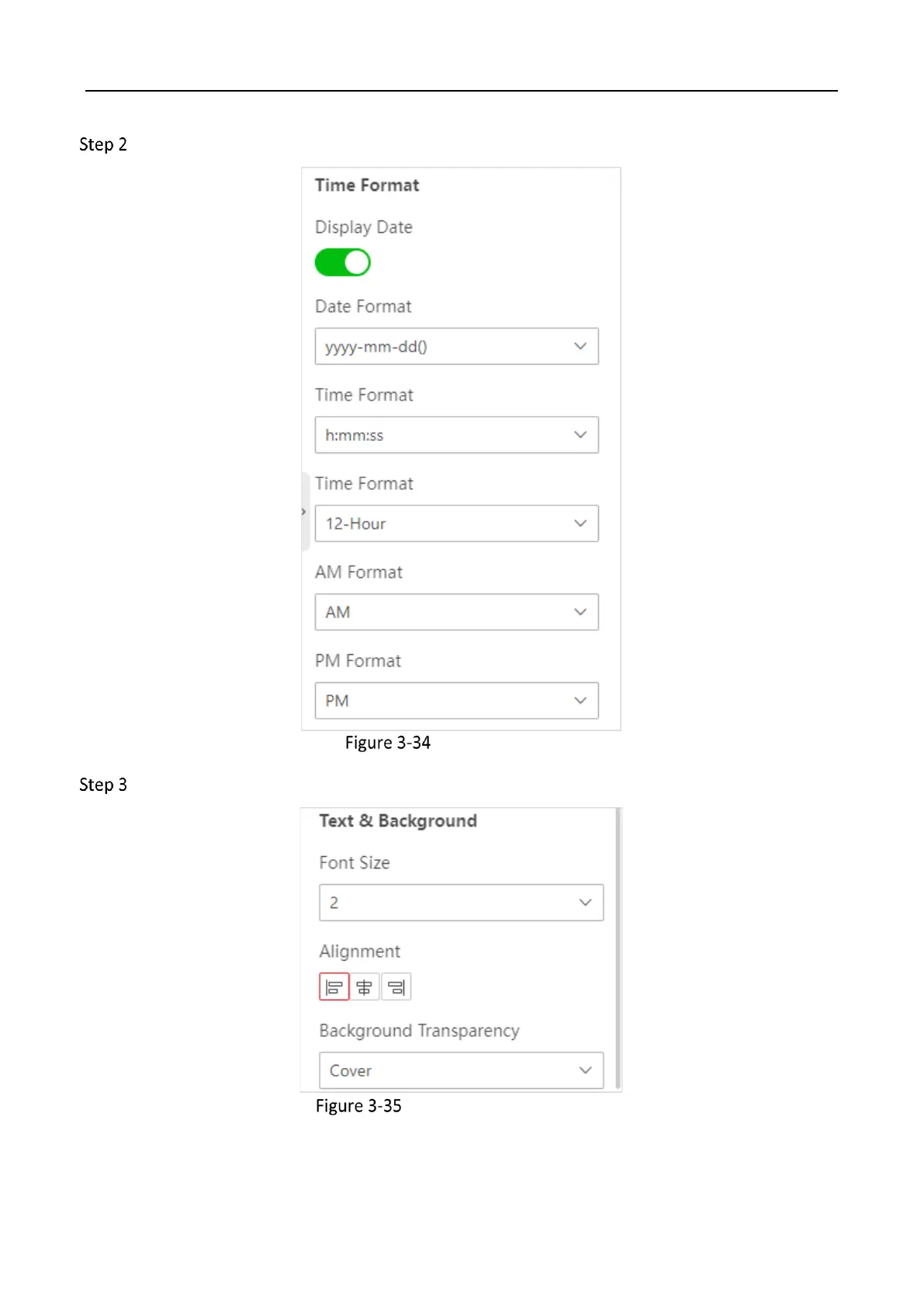Click the PM Format chevron arrow
Screen dimensions: 924x1307
click(x=580, y=700)
